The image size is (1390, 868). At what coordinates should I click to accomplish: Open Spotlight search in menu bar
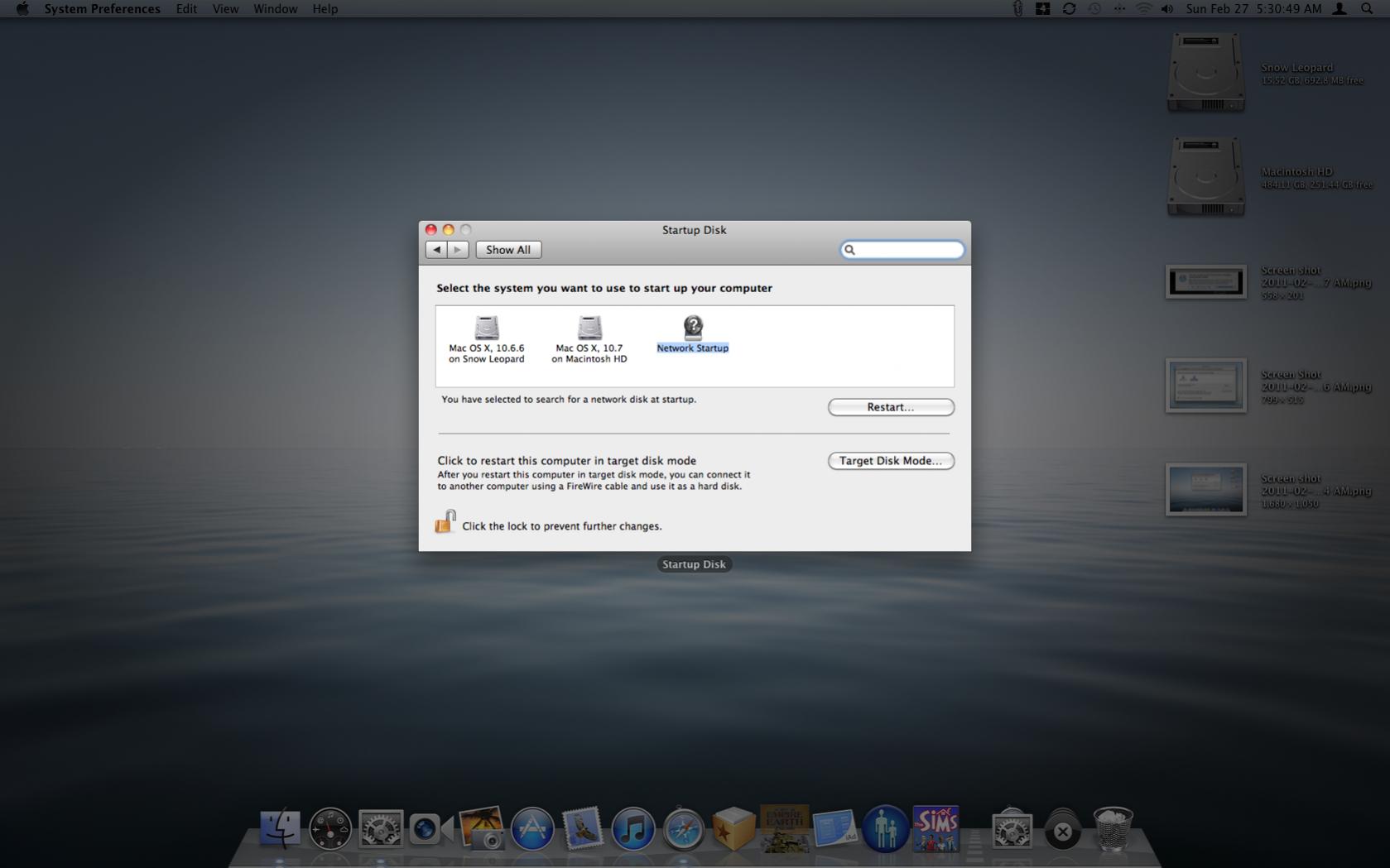click(1367, 8)
